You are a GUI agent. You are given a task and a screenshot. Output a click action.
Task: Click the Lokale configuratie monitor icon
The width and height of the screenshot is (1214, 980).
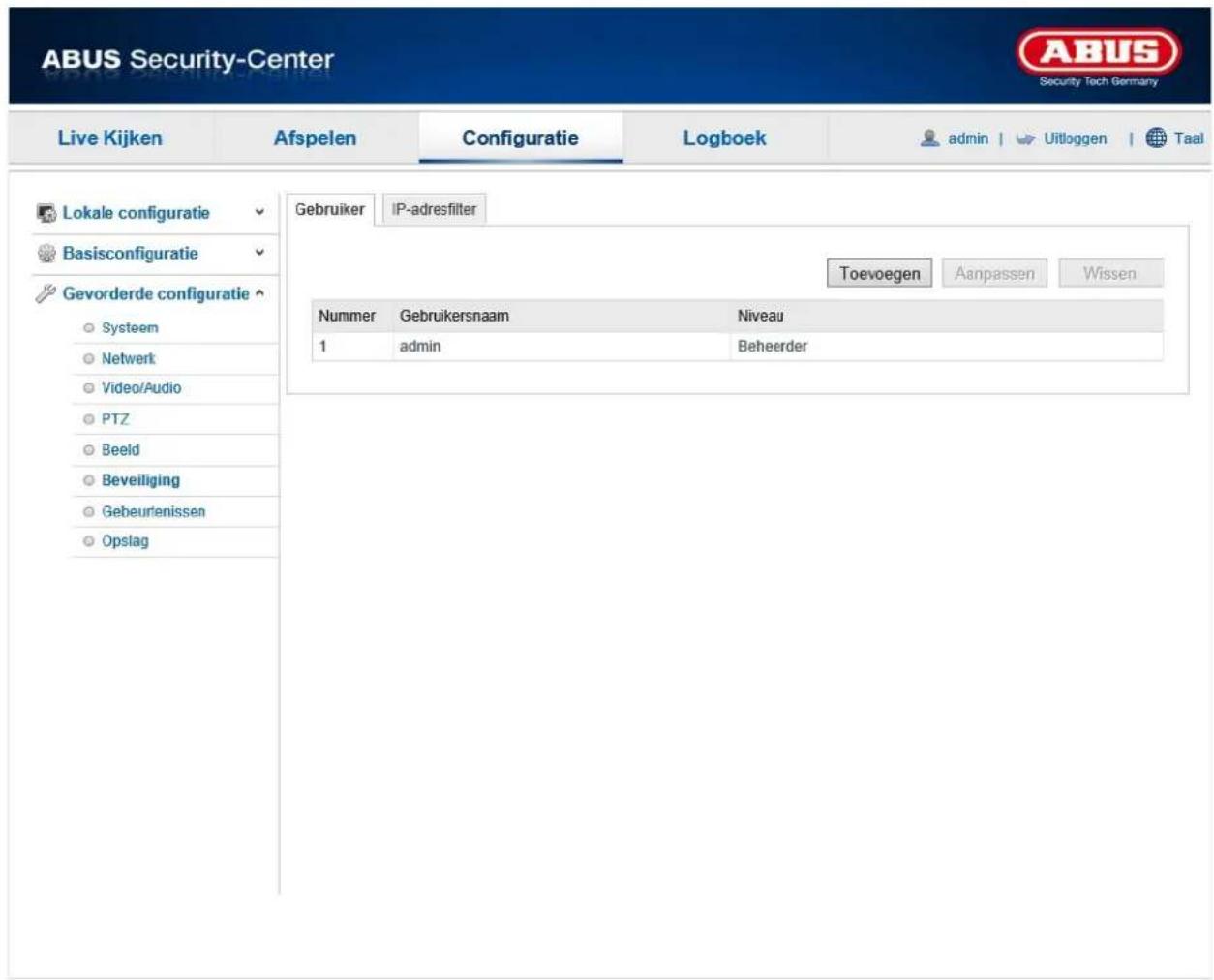coord(46,213)
